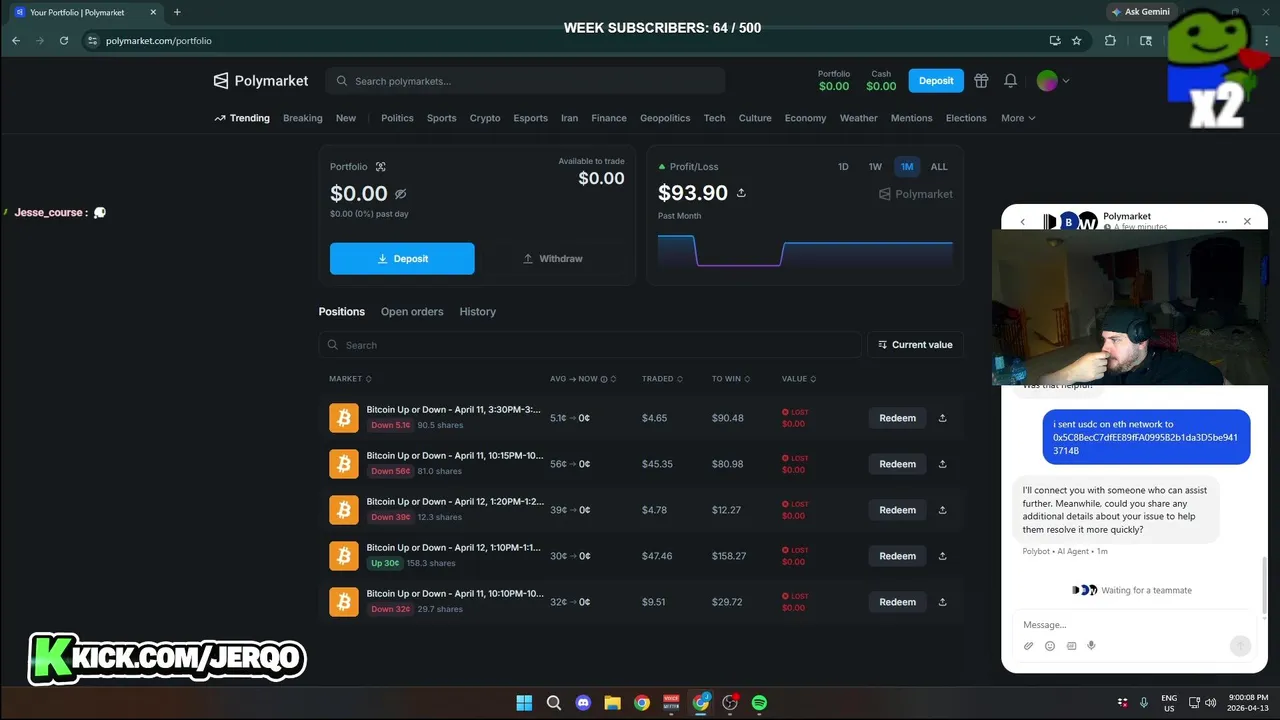This screenshot has width=1280, height=720.
Task: Attach a file in the support chat
Action: tap(1028, 646)
